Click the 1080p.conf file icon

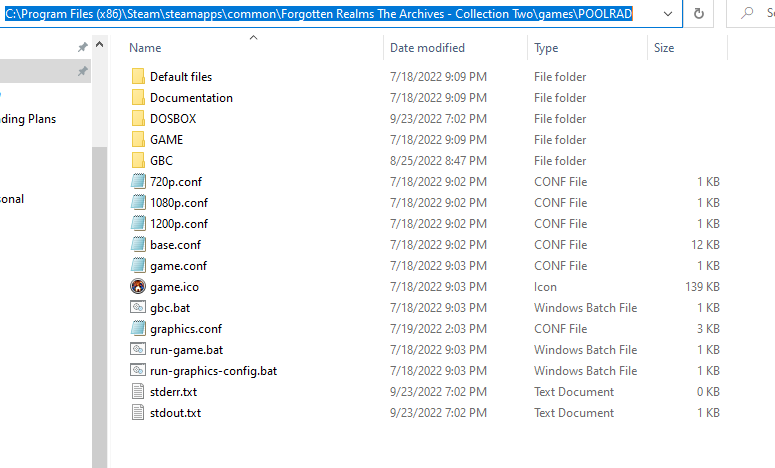point(138,203)
